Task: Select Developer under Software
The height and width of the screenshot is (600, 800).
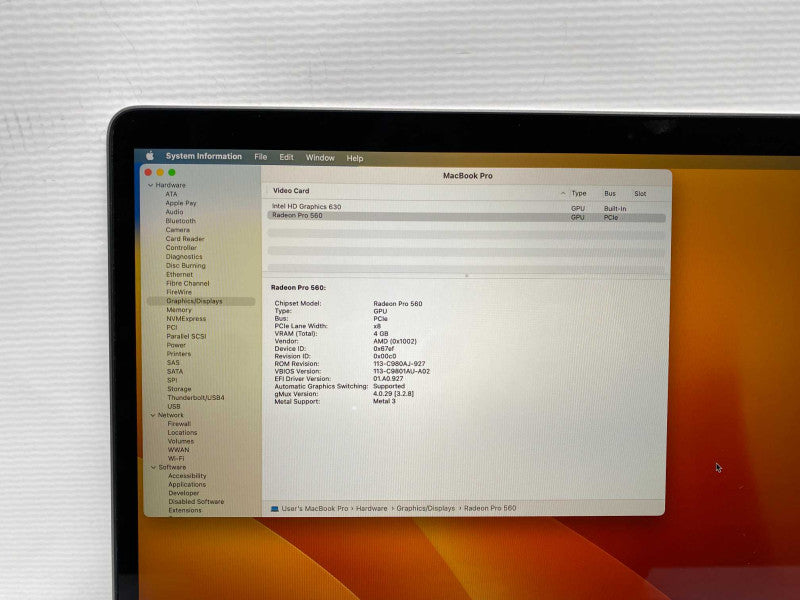Action: click(184, 493)
